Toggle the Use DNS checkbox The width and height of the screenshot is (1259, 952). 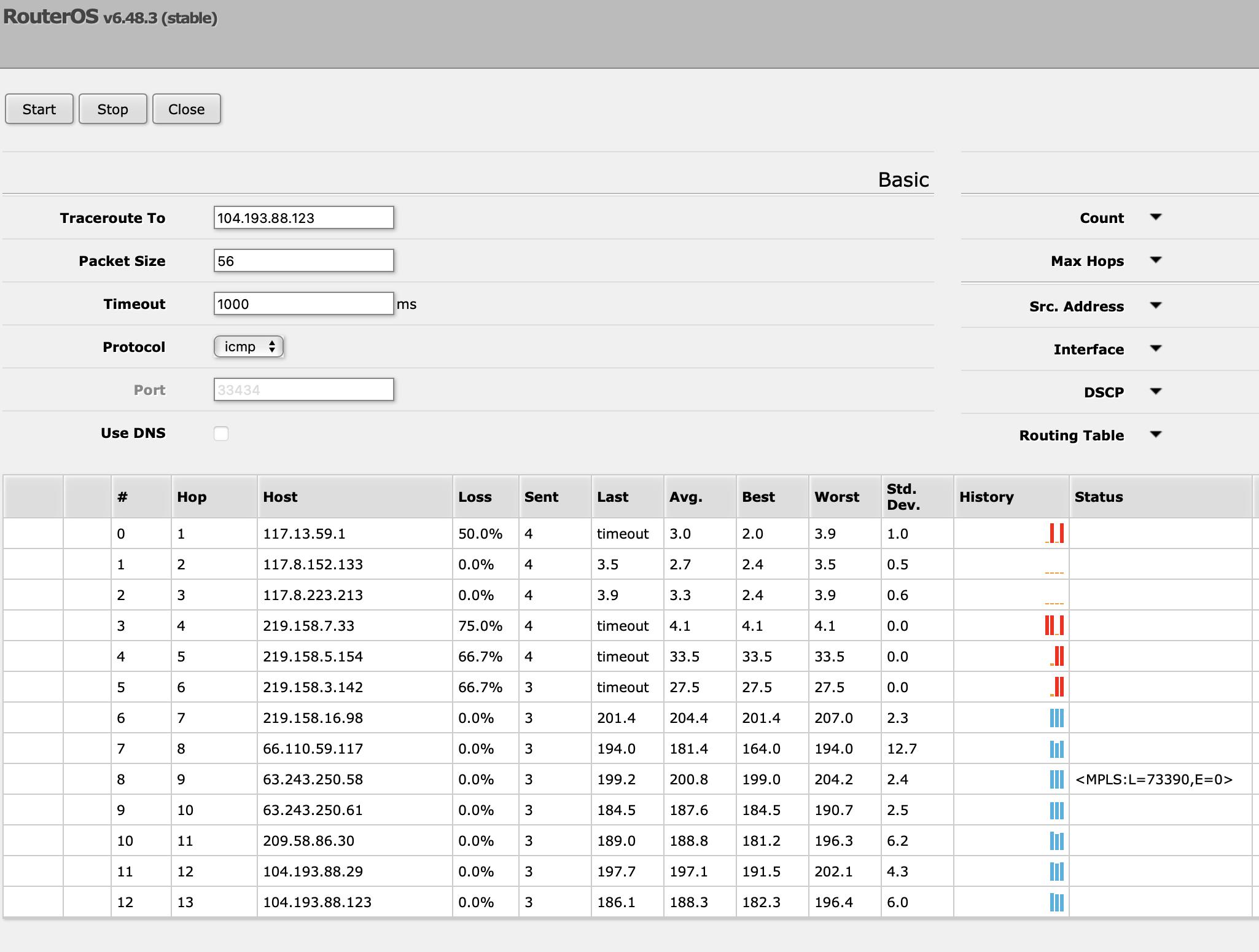221,434
